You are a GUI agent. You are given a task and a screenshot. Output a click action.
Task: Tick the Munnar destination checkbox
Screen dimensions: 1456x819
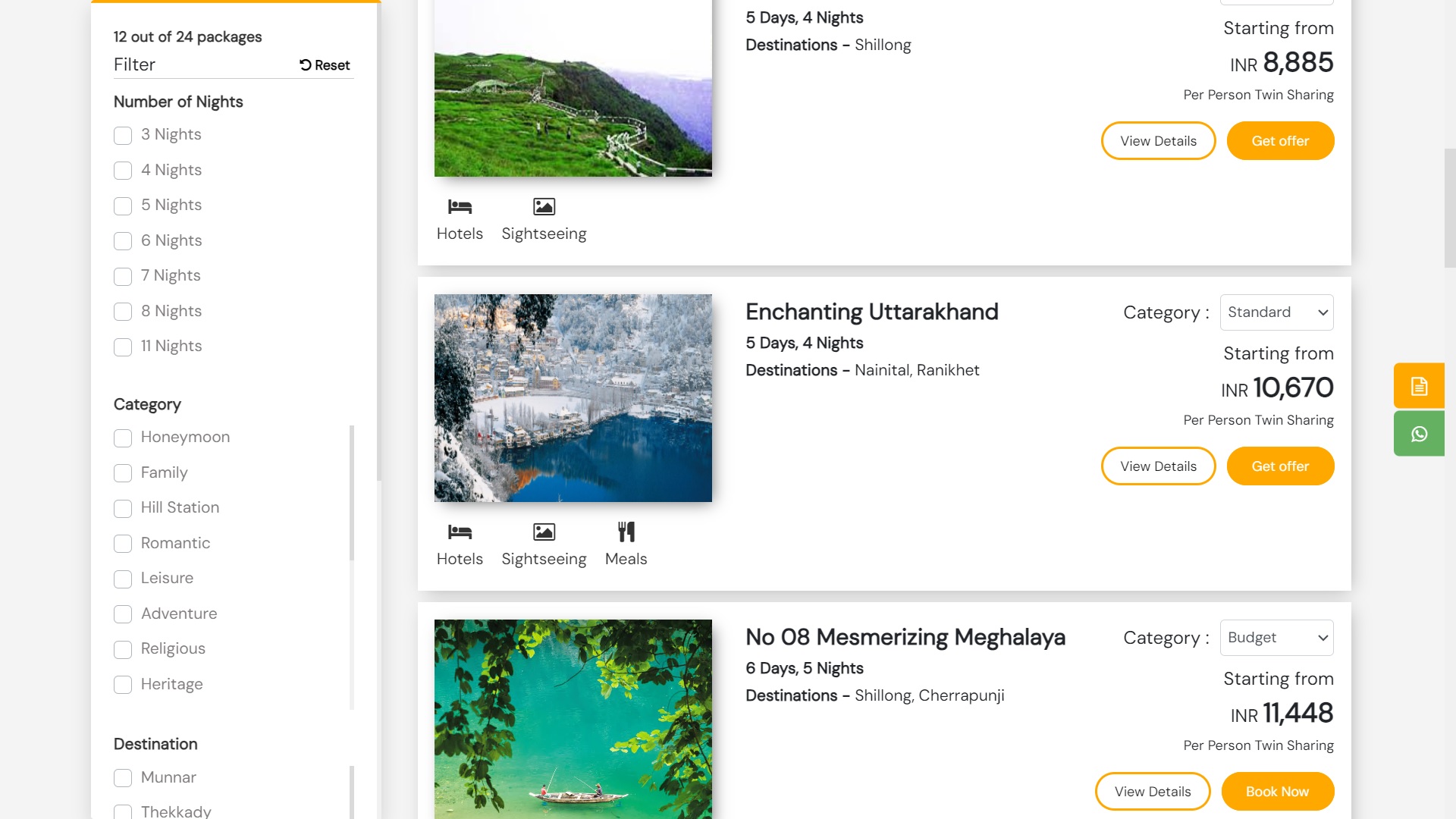point(123,778)
